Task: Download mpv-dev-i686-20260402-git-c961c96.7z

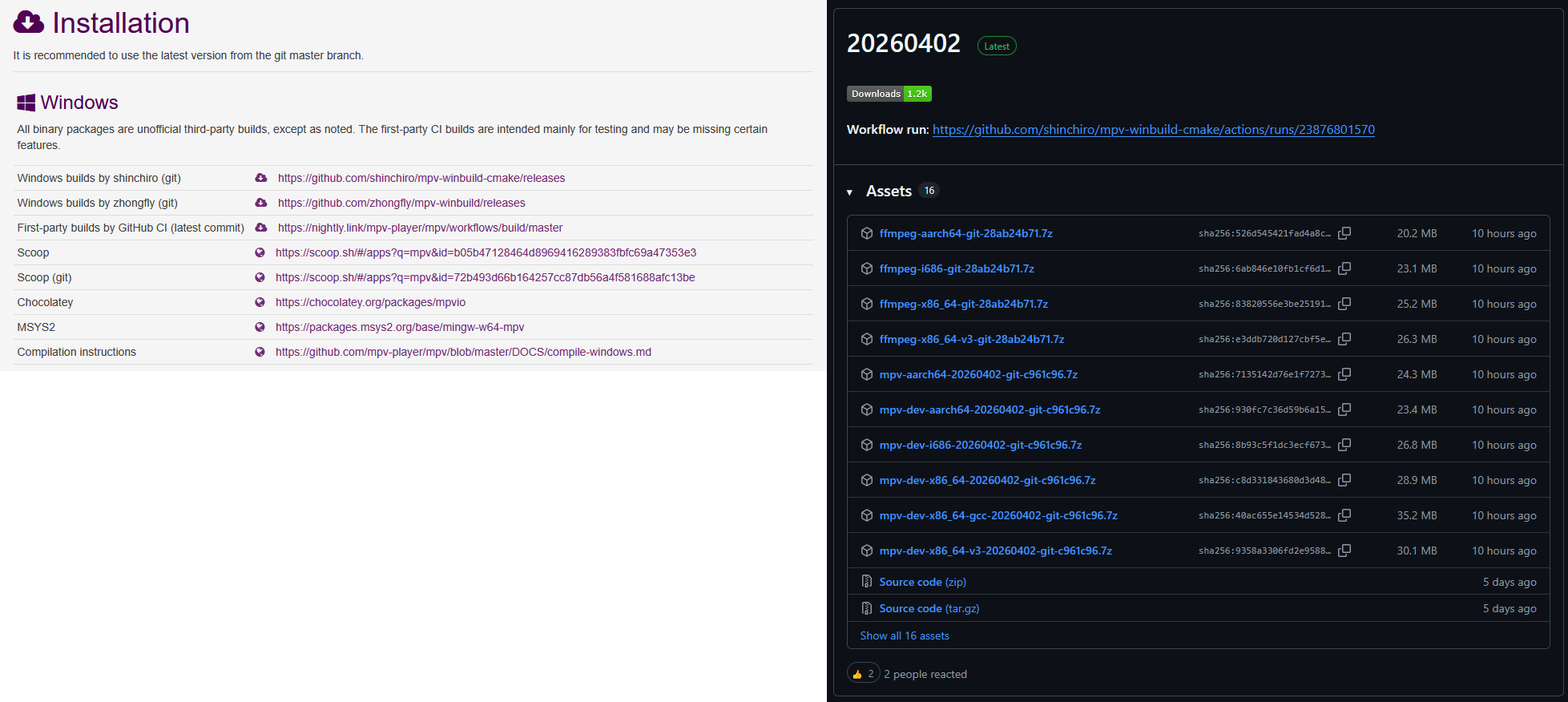Action: [981, 445]
